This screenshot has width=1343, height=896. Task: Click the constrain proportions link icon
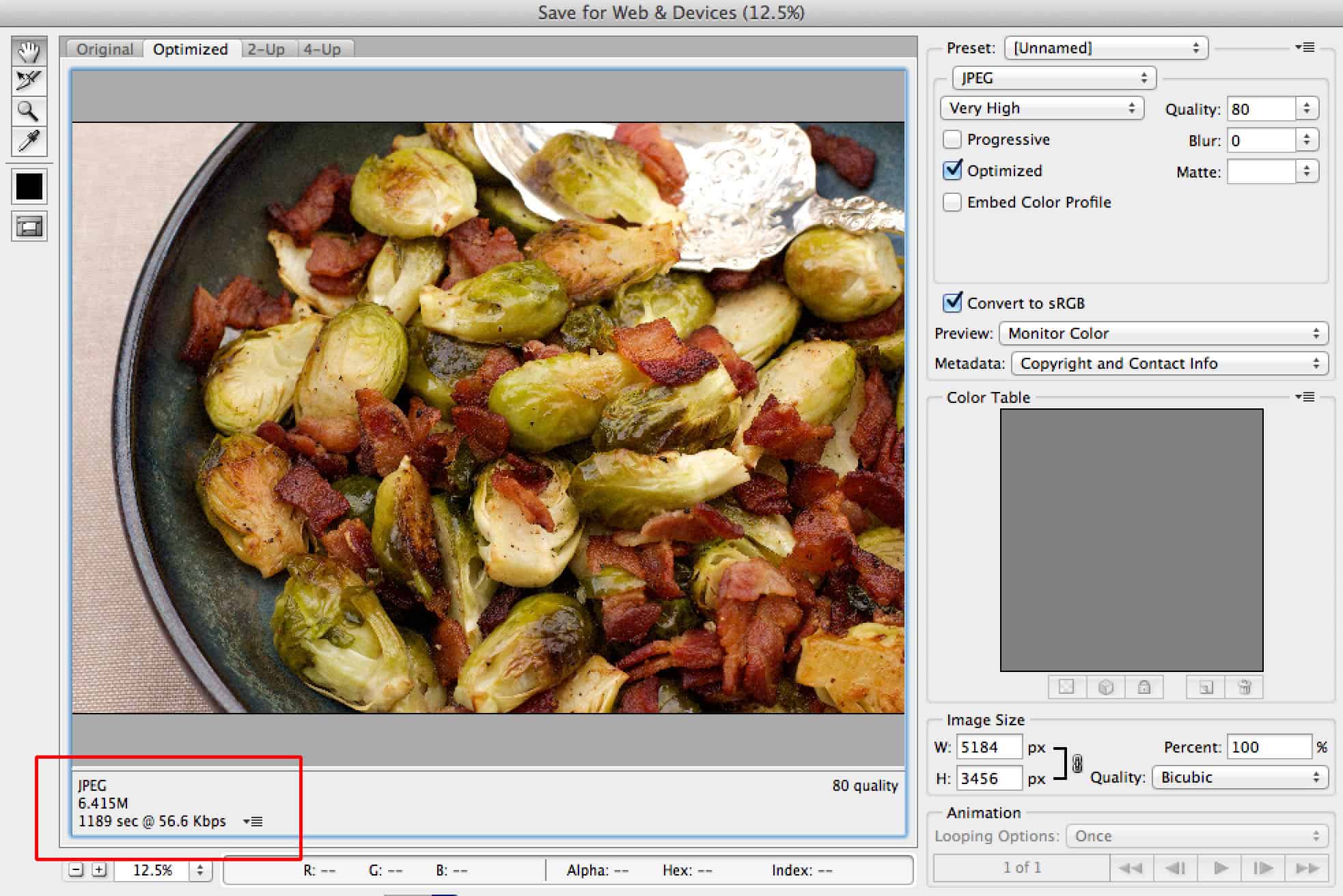[1077, 763]
